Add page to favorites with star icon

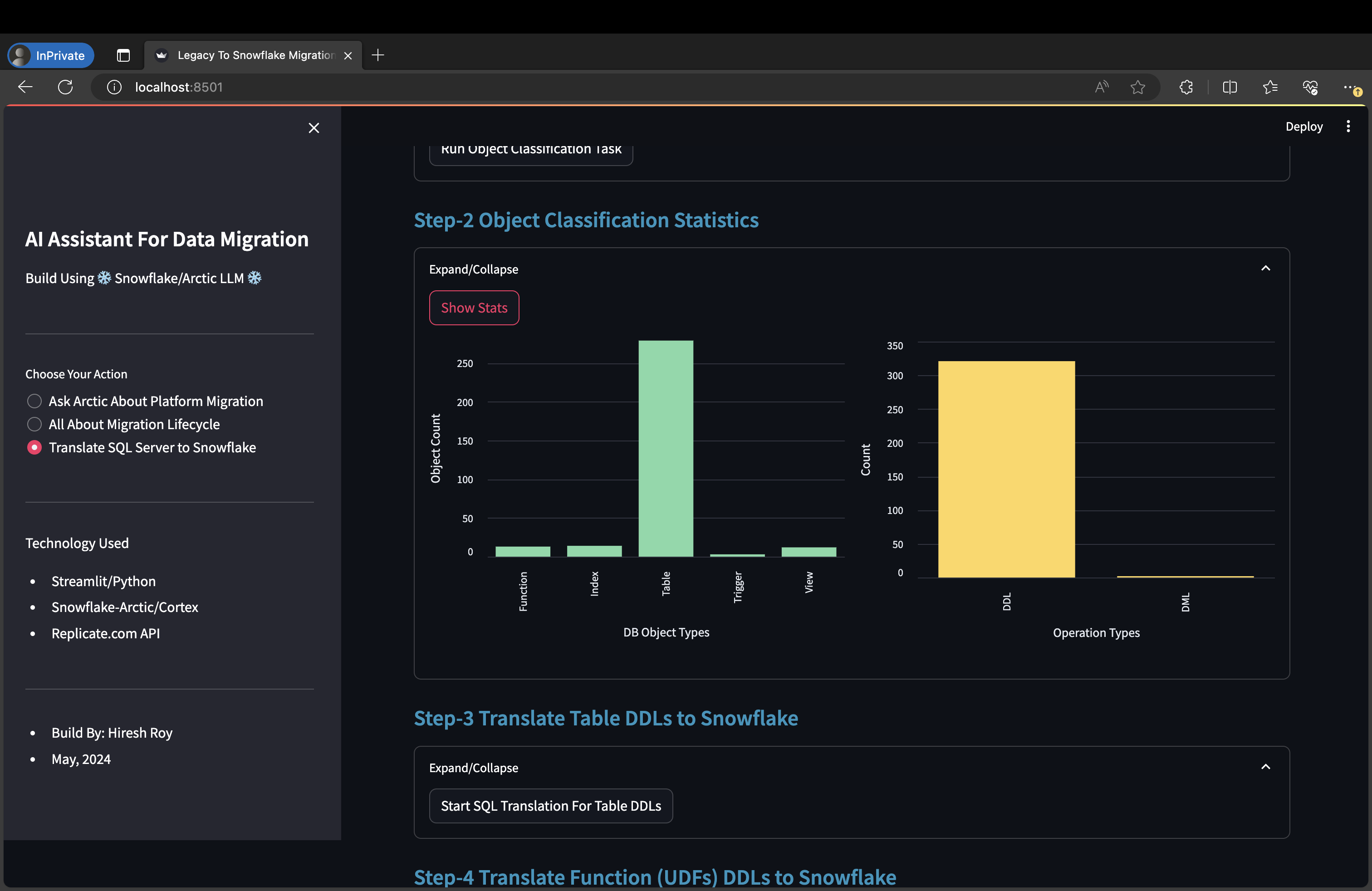click(1137, 87)
